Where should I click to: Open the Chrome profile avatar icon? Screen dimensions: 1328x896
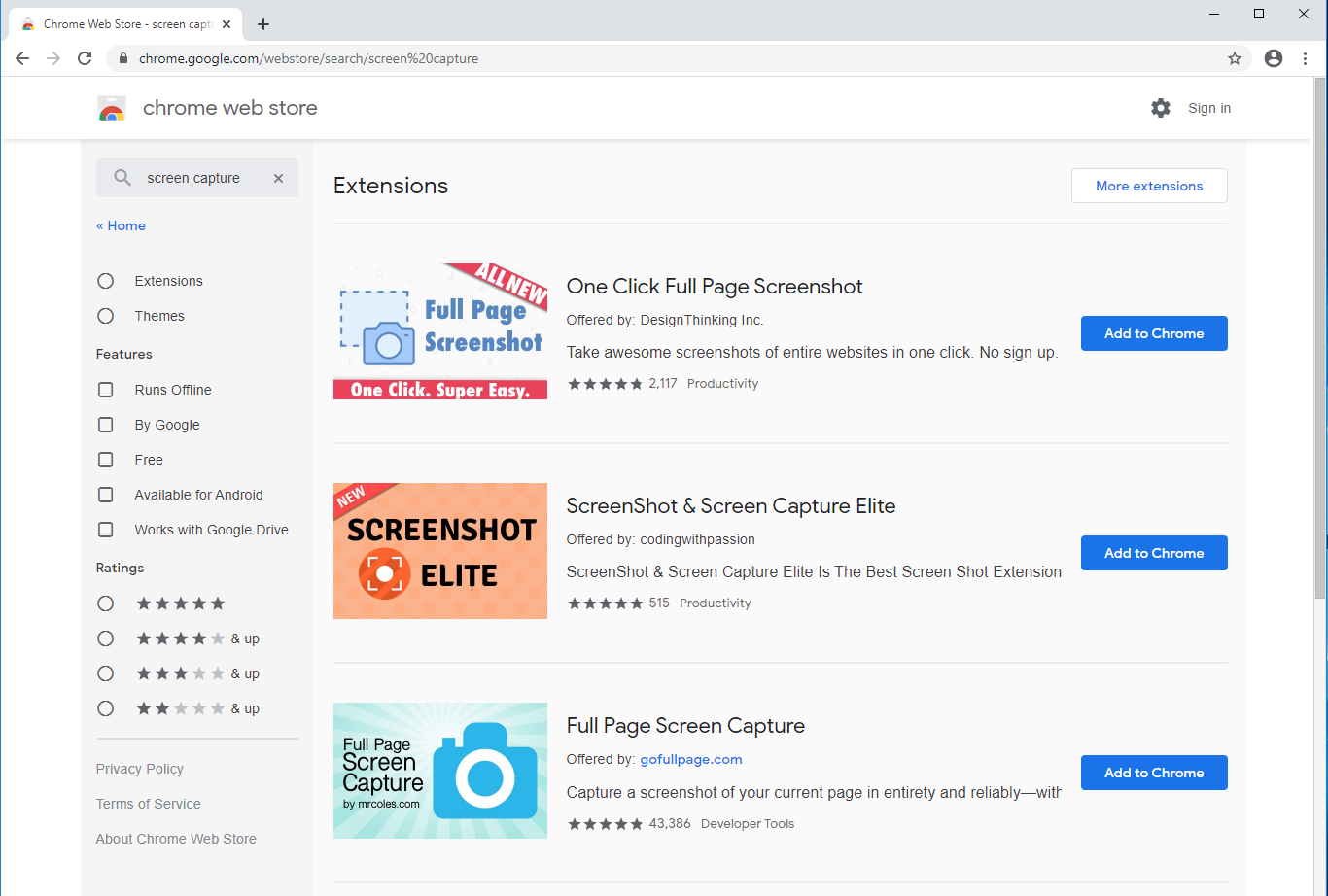tap(1274, 58)
